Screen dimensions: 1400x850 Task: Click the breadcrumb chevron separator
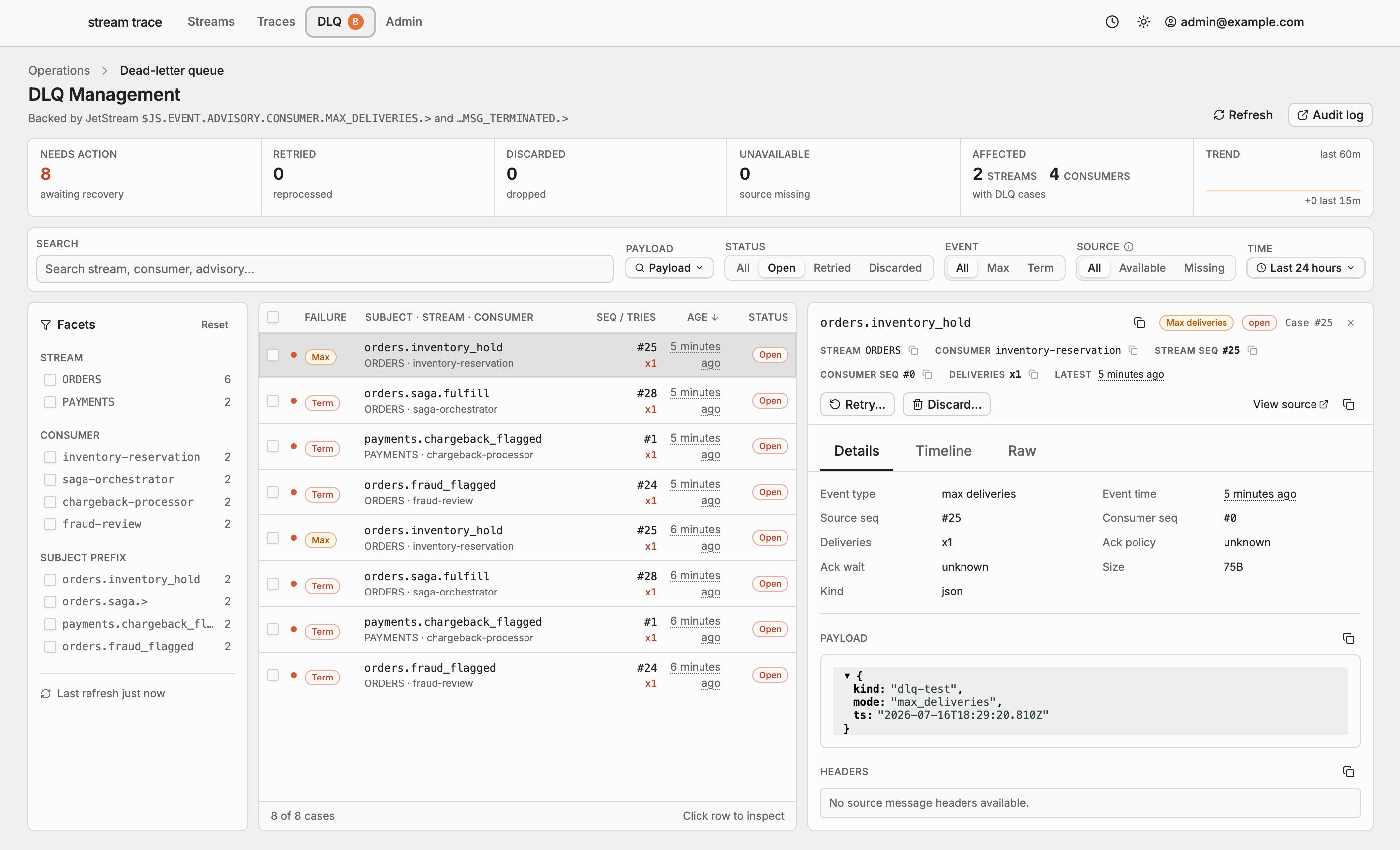104,71
